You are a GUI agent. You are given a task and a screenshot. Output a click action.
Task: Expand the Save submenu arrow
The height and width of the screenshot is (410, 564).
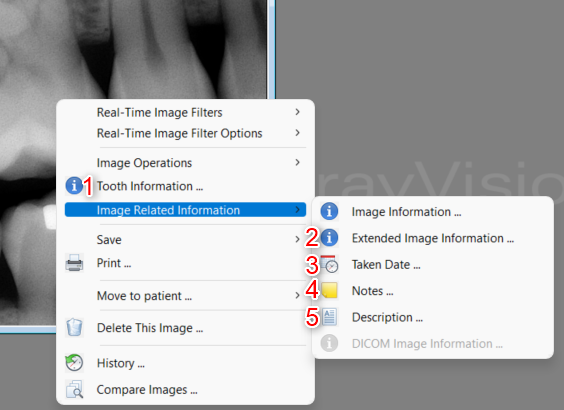(297, 240)
